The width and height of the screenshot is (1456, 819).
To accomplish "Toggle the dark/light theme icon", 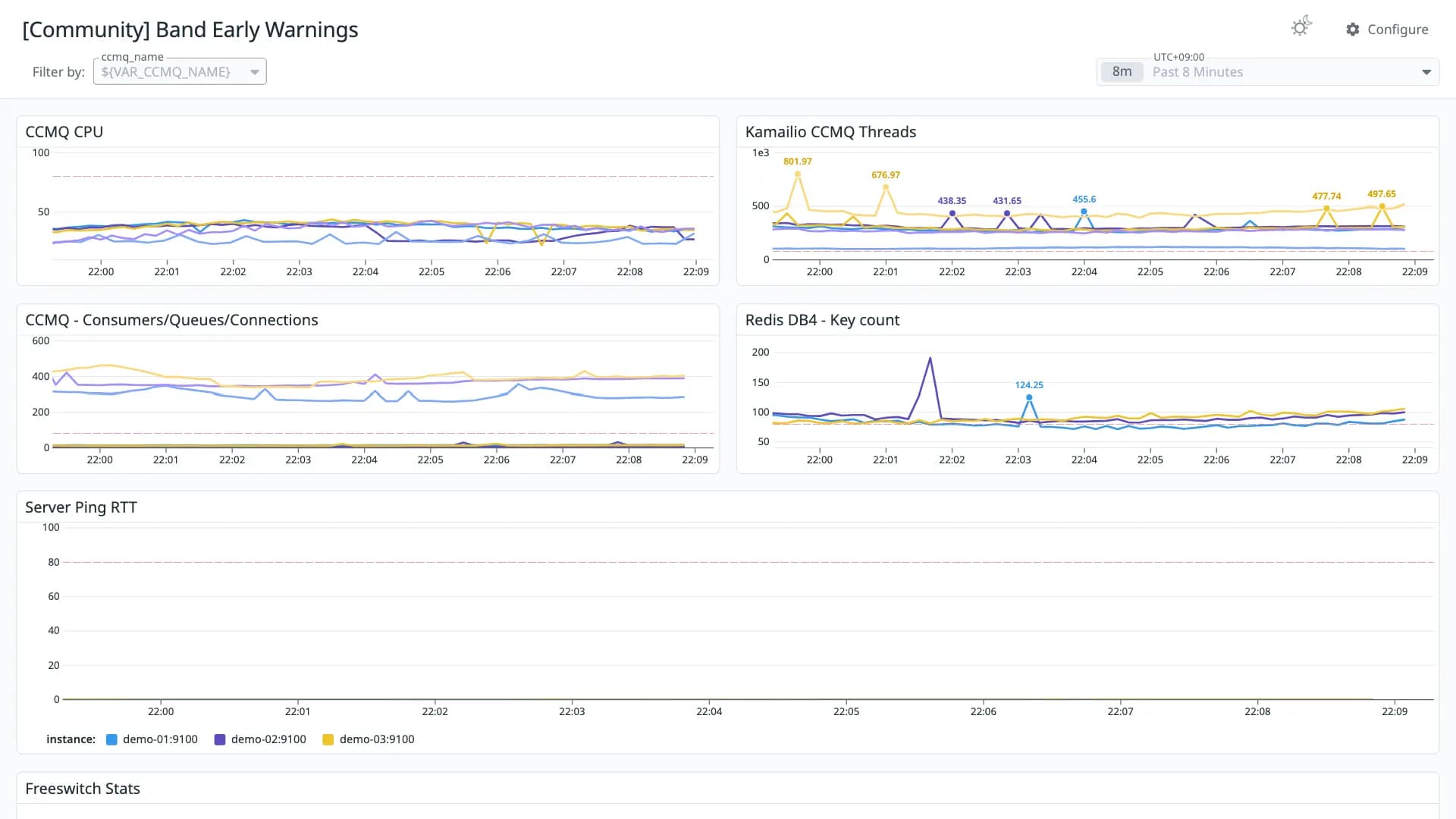I will pos(1301,27).
